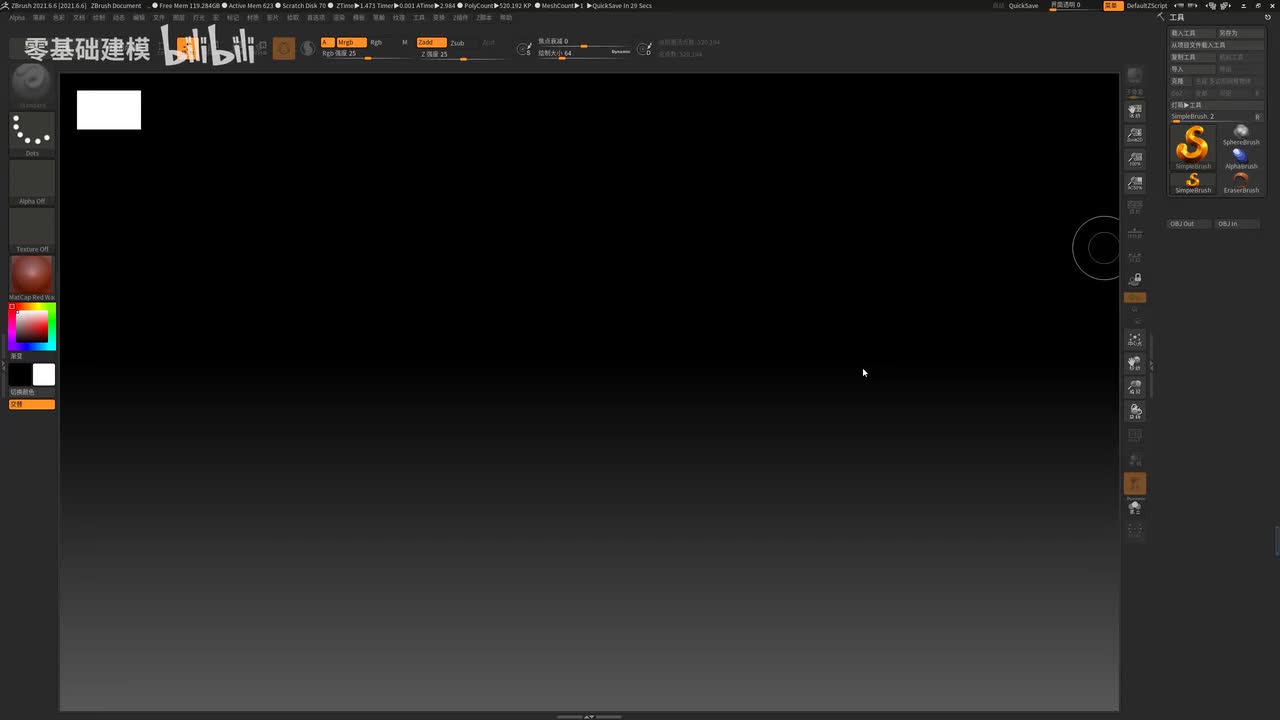Select the large SimpleBrush tool thumbnail
This screenshot has width=1280, height=720.
pyautogui.click(x=1193, y=147)
